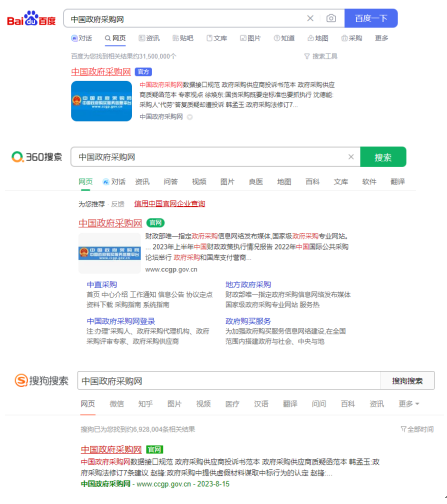Image resolution: width=447 pixels, height=504 pixels.
Task: Open Baidu 搜索工具 filter
Action: (x=321, y=56)
